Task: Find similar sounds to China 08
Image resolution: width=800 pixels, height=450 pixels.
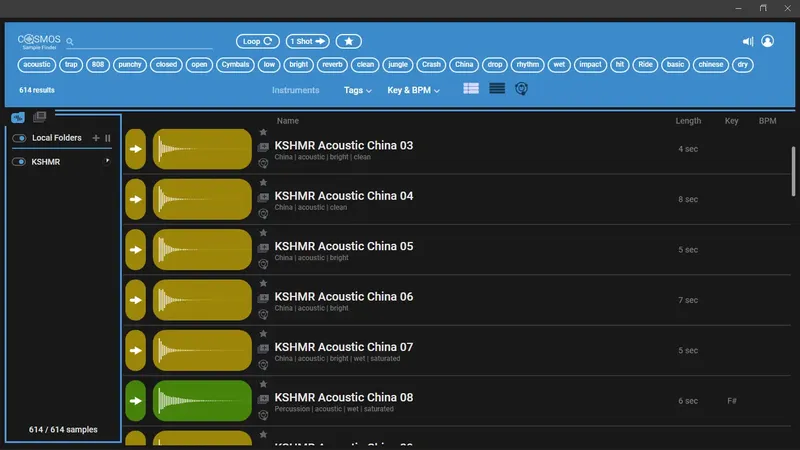Action: (x=263, y=415)
